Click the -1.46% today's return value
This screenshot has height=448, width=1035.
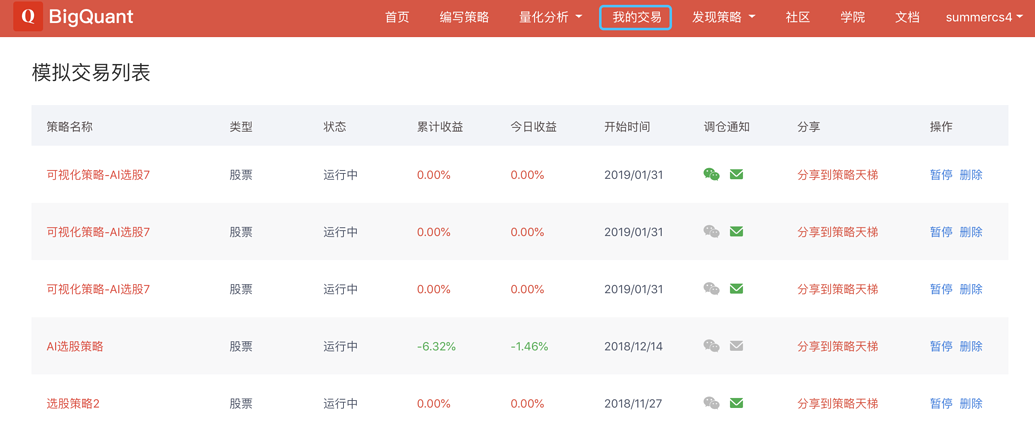pyautogui.click(x=529, y=346)
